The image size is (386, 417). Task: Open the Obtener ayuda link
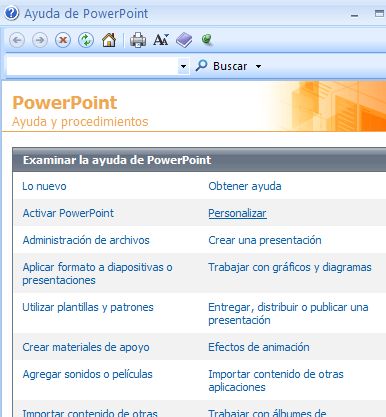(245, 186)
